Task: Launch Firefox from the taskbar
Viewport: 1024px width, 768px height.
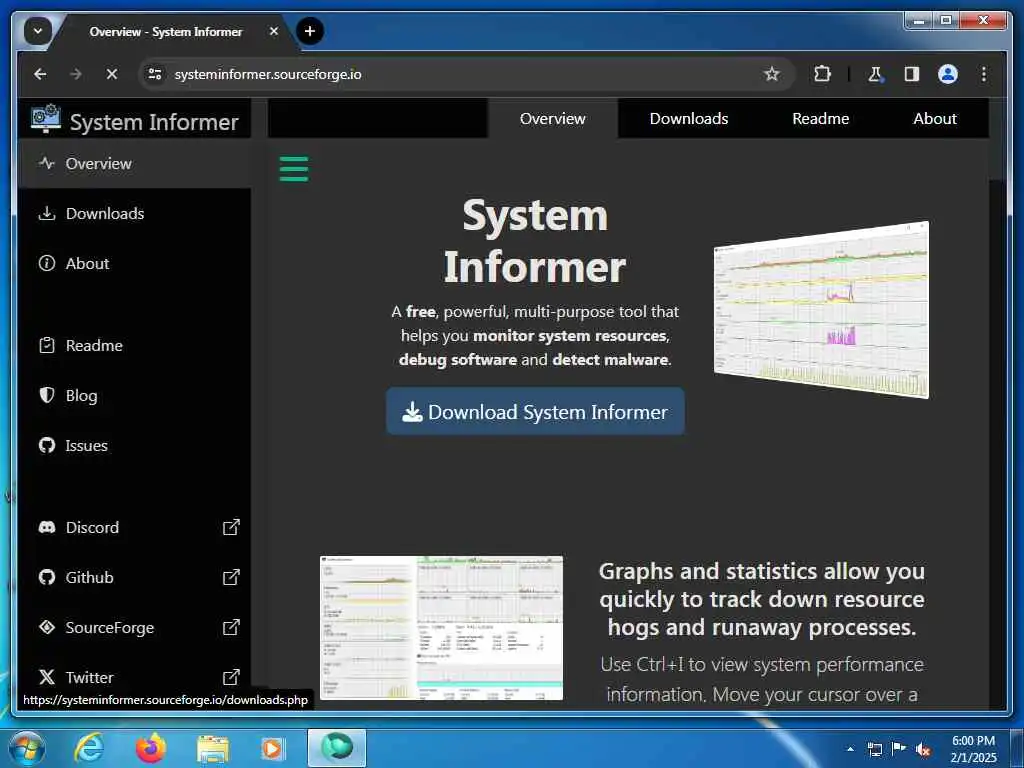Action: click(x=150, y=748)
